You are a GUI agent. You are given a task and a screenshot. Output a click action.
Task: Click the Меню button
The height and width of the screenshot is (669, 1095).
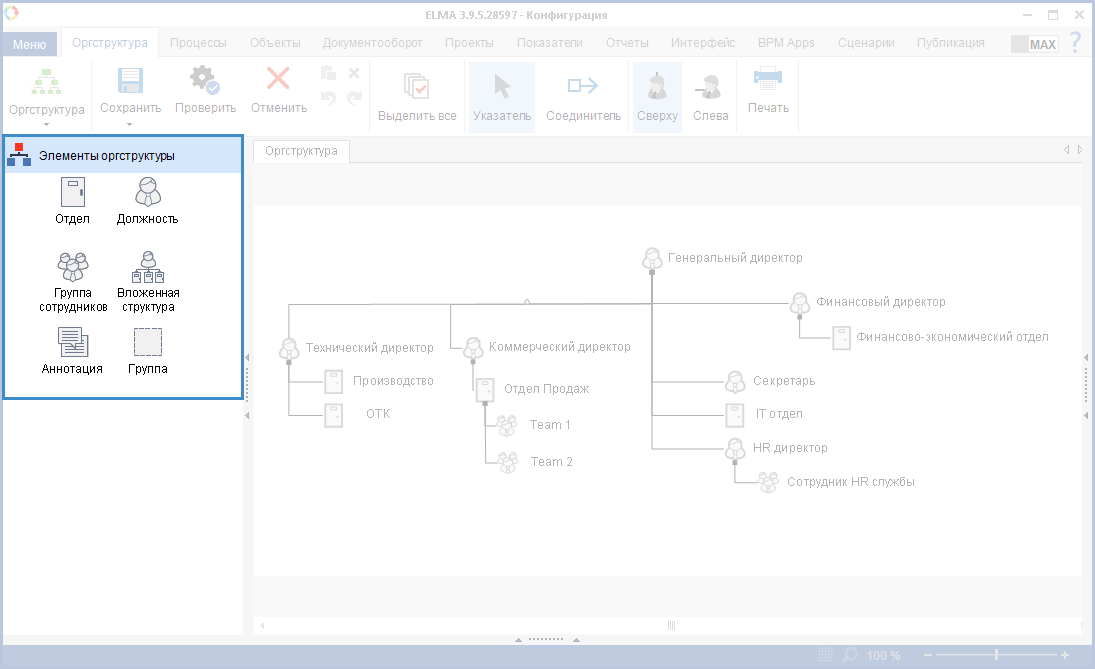[29, 44]
